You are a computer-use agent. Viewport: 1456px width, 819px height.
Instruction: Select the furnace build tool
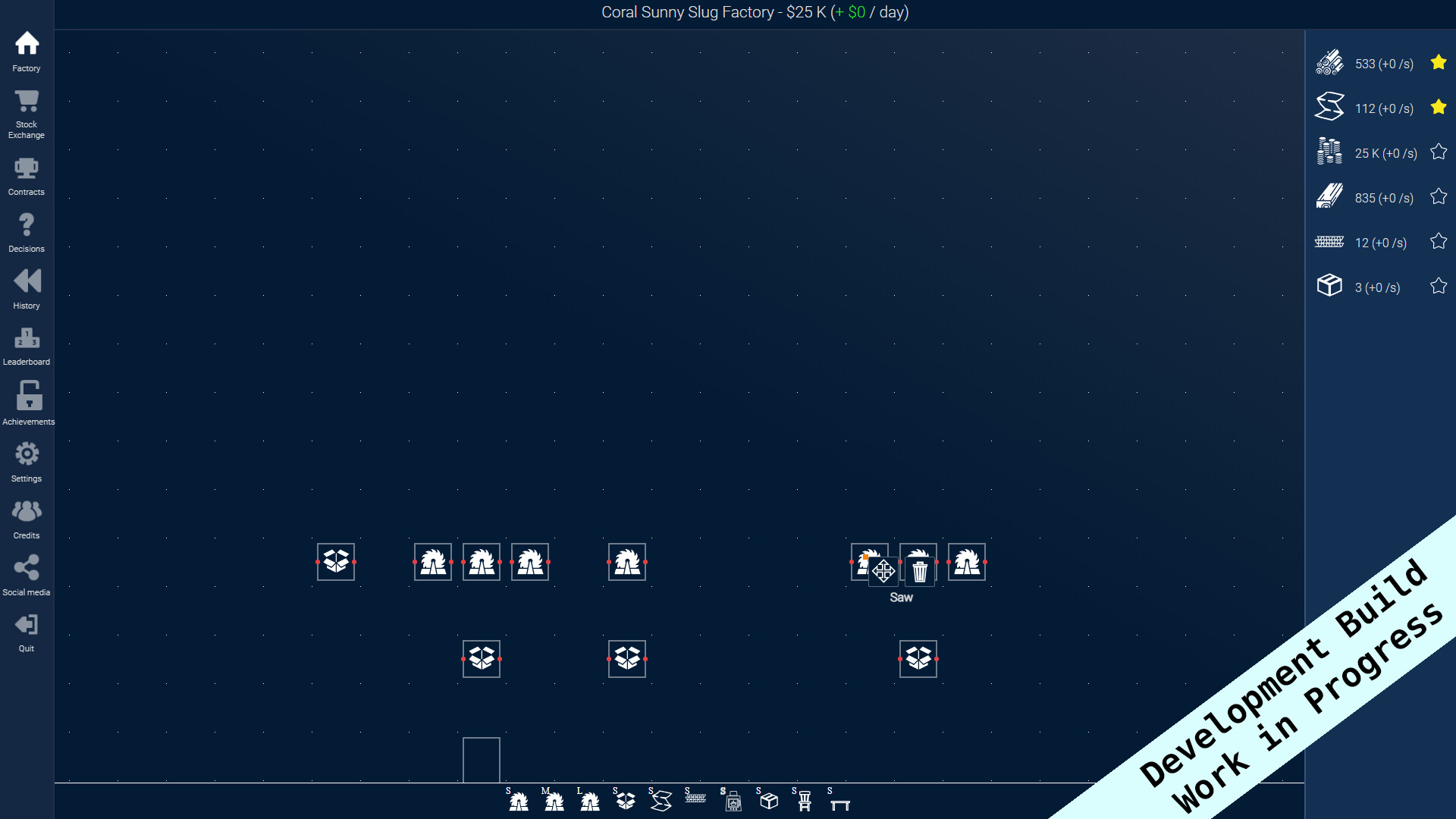tap(733, 800)
